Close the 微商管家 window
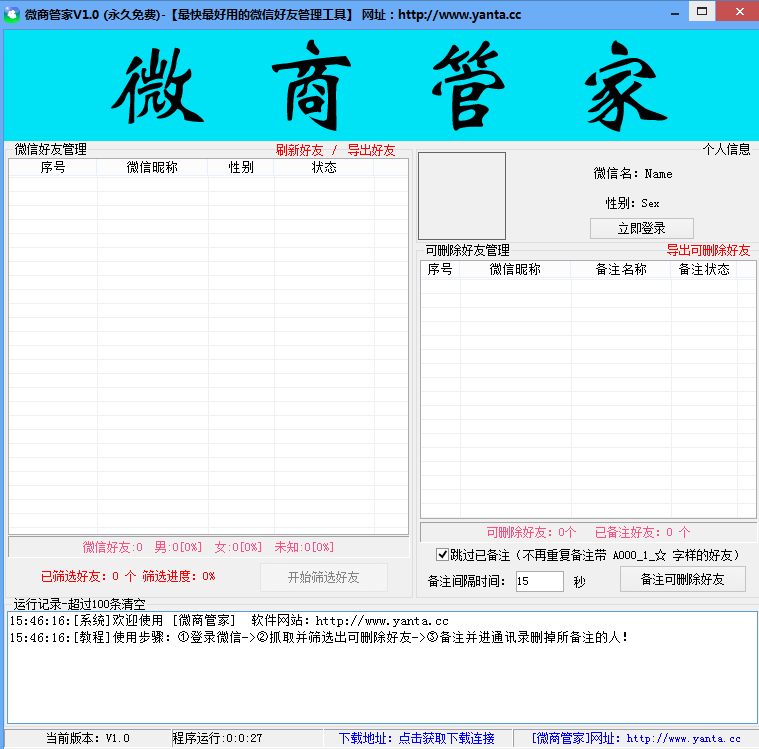This screenshot has height=749, width=759. coord(740,12)
